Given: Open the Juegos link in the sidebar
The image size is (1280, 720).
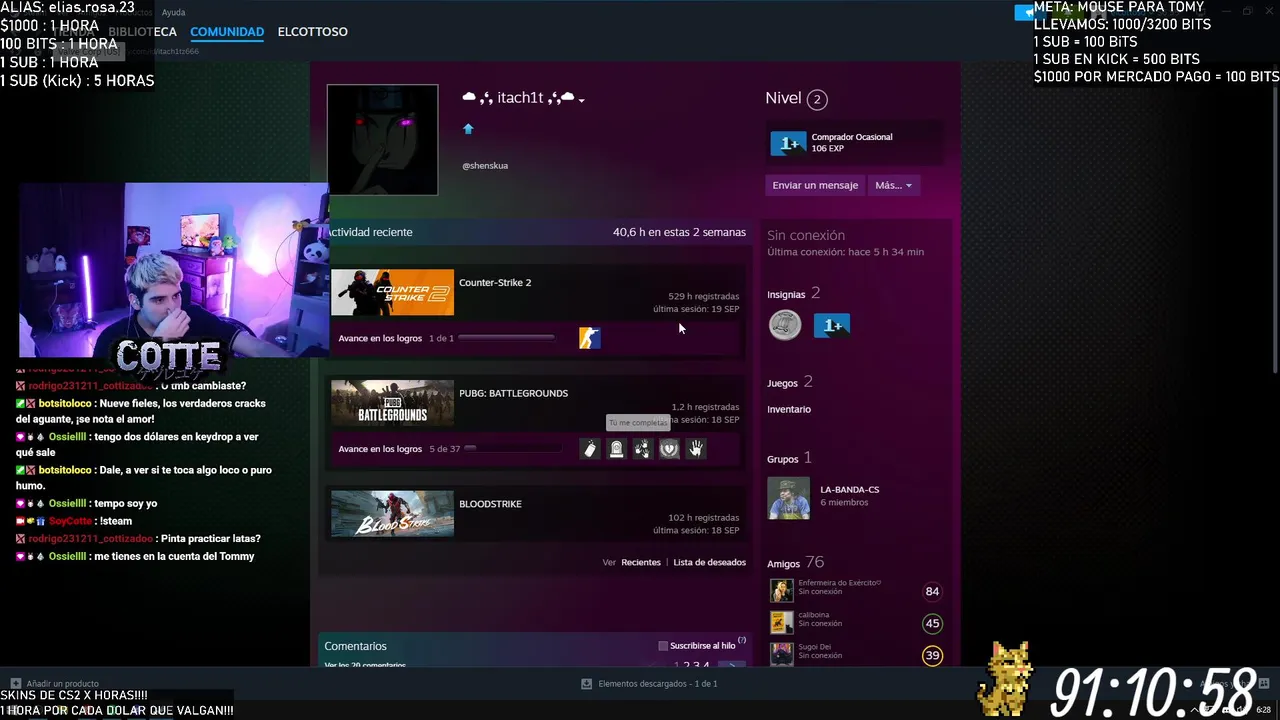Looking at the screenshot, I should click(782, 383).
